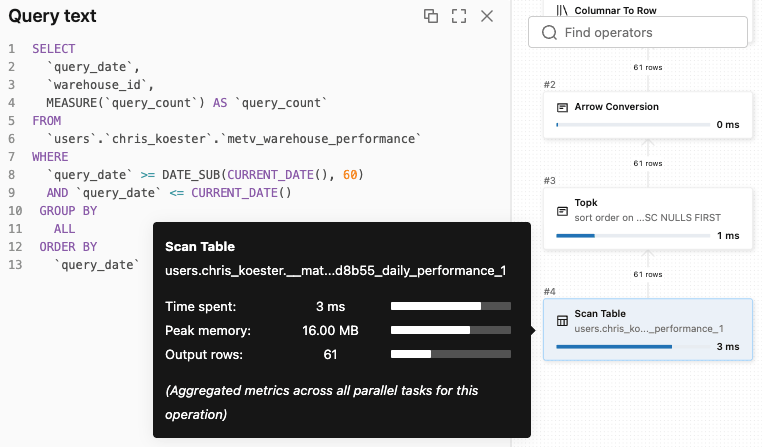Click the SELECT keyword on line 1
Screen dimensions: 762x447
click(x=53, y=49)
